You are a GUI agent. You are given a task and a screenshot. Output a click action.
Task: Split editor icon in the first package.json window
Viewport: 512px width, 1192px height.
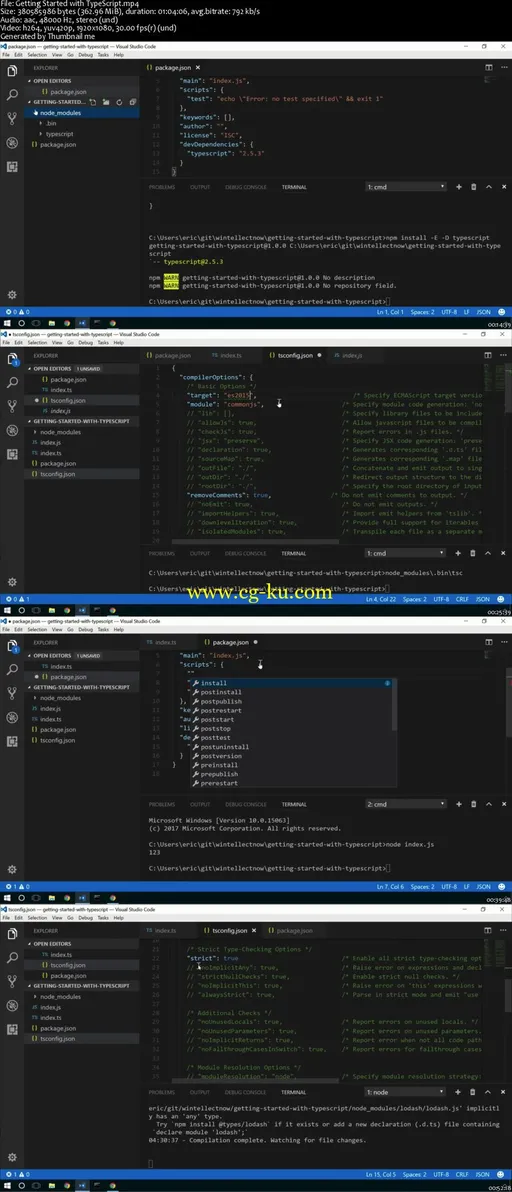coord(488,68)
